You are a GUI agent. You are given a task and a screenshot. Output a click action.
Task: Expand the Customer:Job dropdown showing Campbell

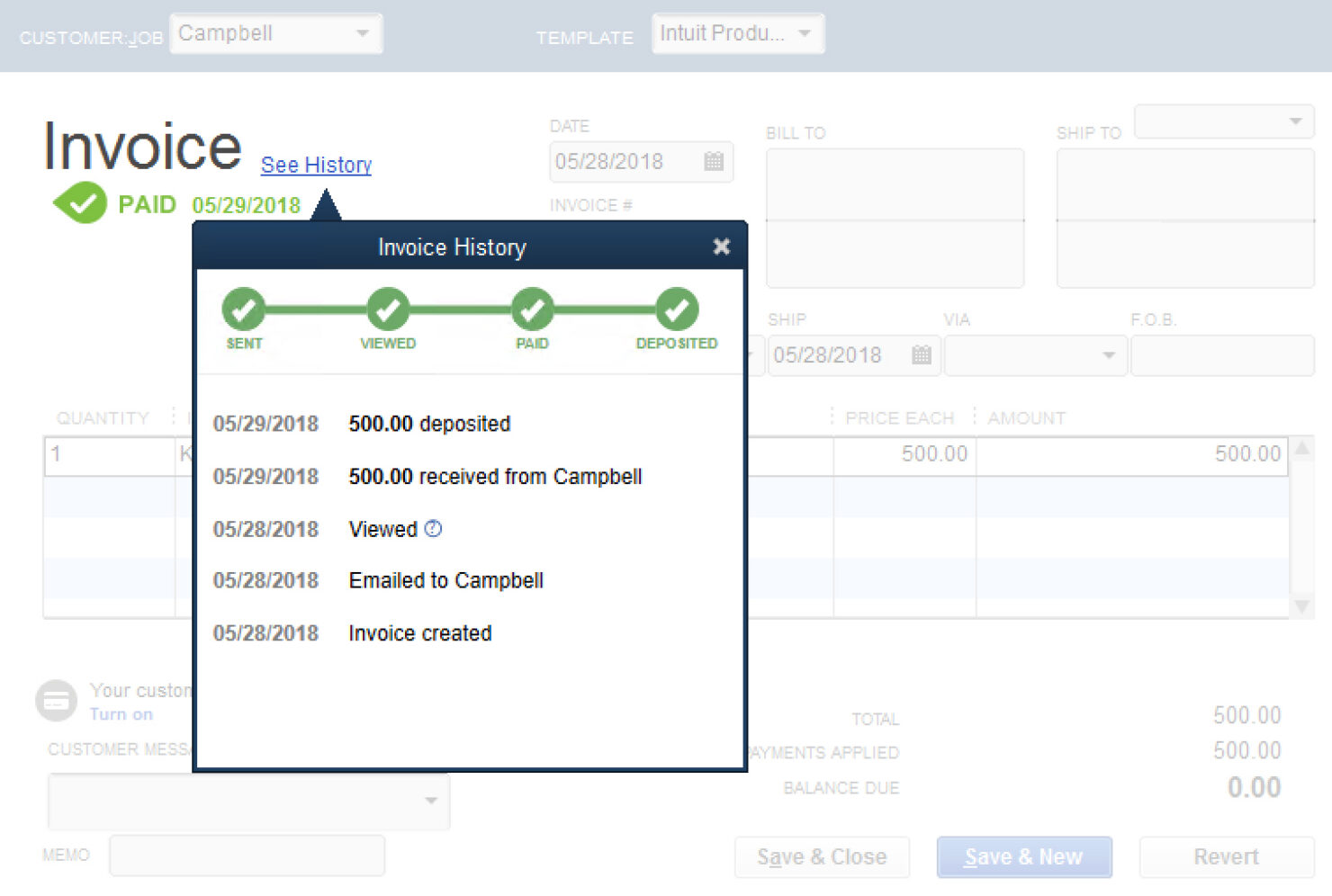click(x=362, y=34)
